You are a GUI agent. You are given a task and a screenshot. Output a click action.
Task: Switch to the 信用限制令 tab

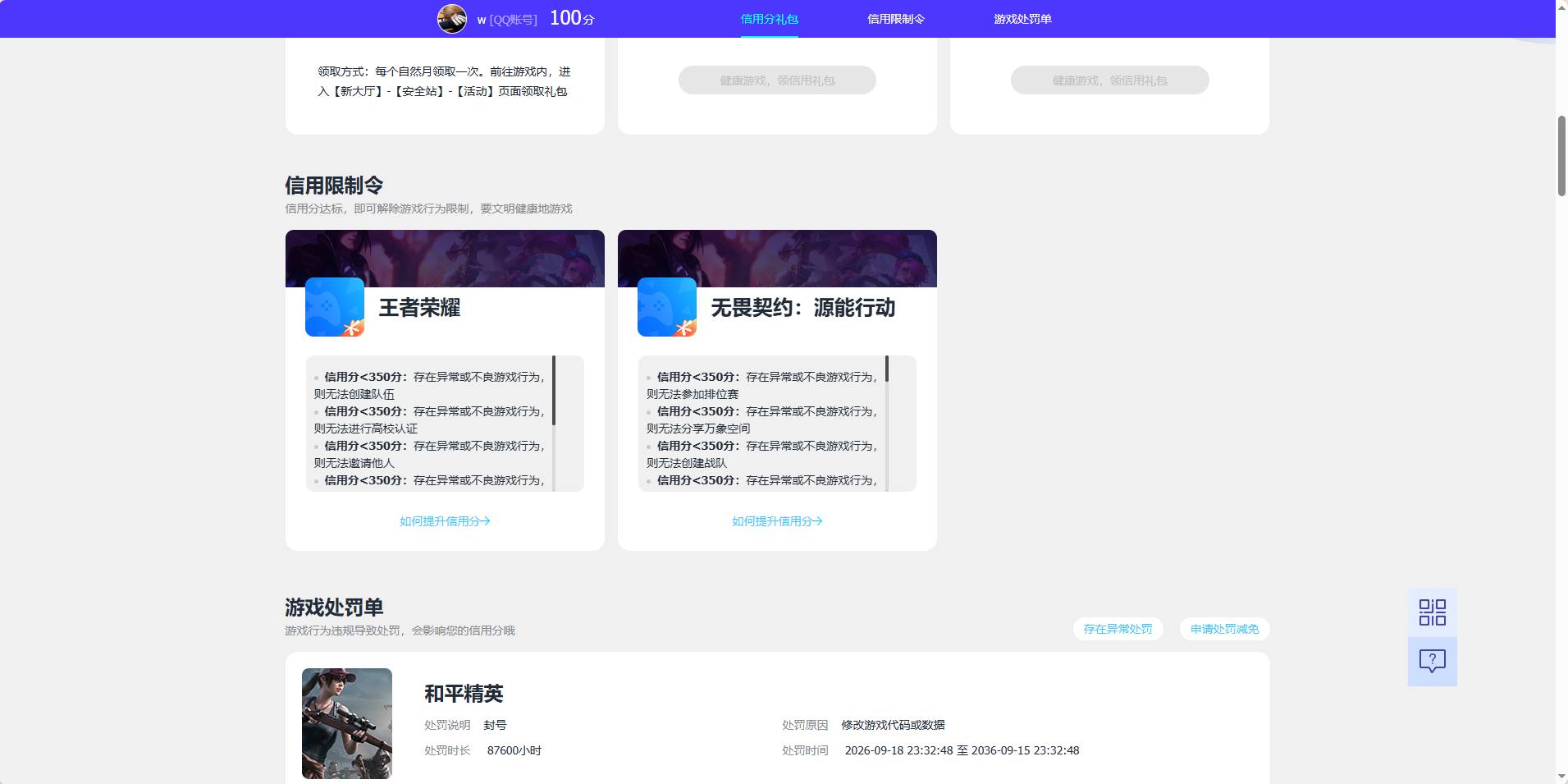pyautogui.click(x=896, y=19)
